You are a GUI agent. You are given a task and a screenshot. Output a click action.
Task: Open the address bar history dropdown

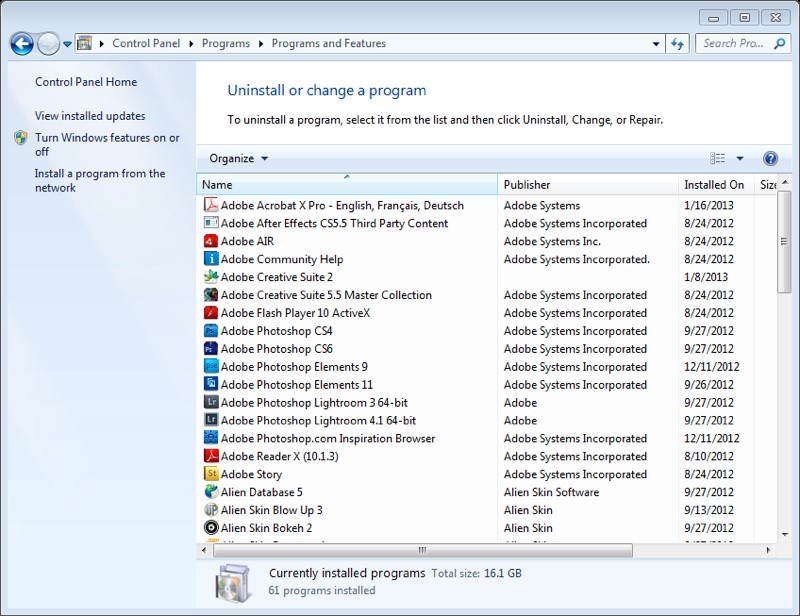pyautogui.click(x=656, y=44)
